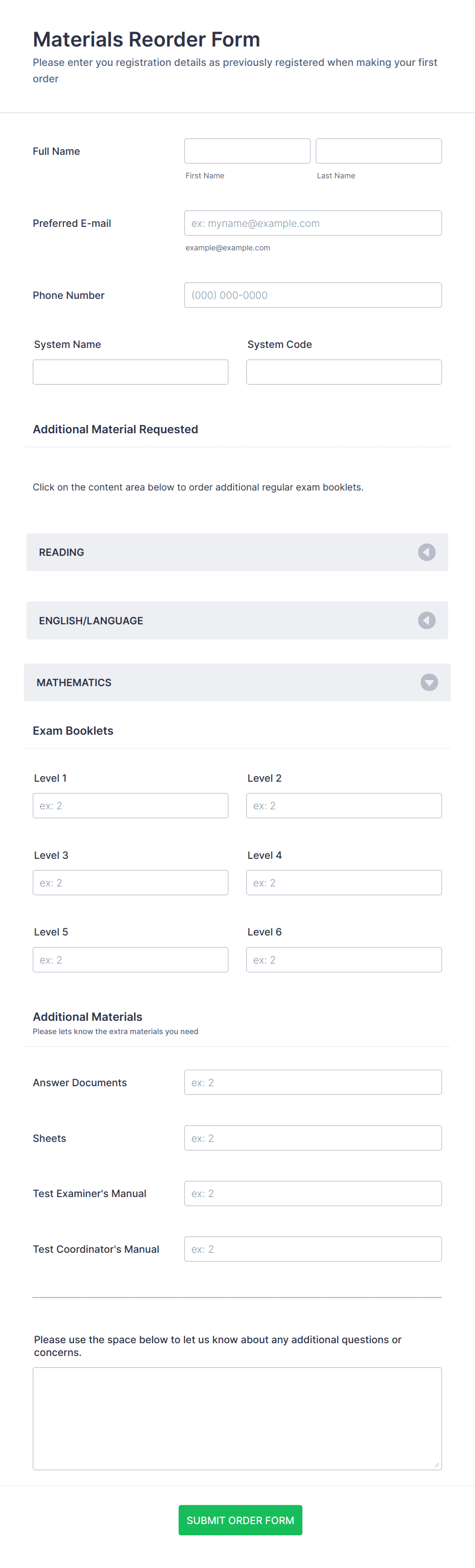Click the System Name input box
The height and width of the screenshot is (1568, 475).
[130, 372]
